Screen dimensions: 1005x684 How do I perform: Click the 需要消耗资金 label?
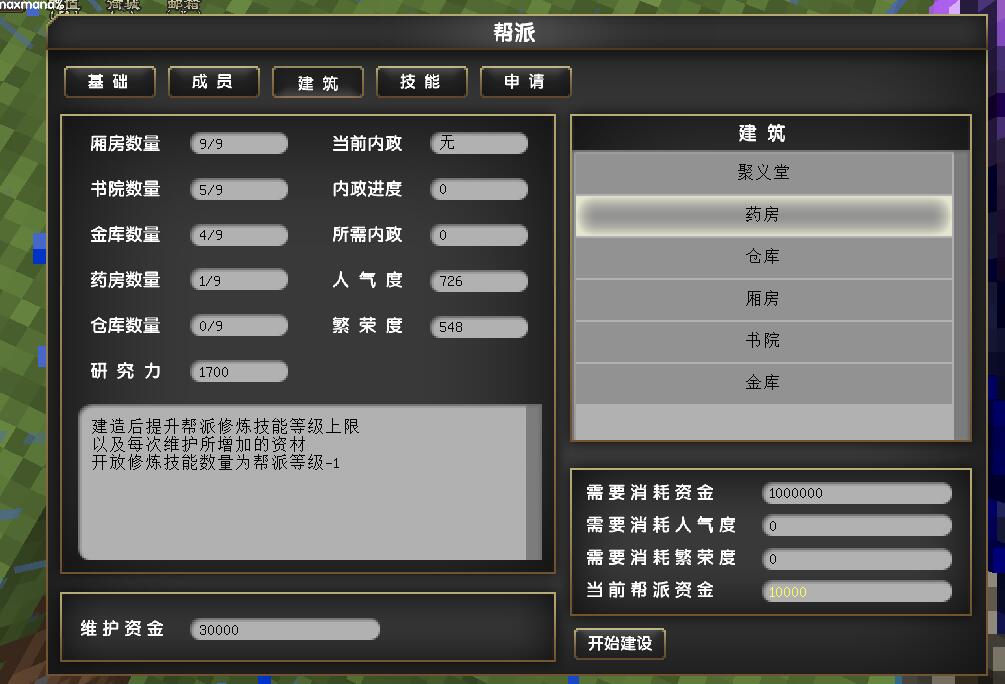[650, 493]
